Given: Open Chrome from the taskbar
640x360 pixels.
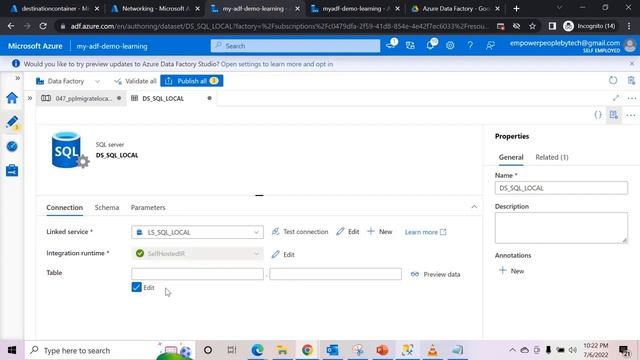Looking at the screenshot, I should [x=307, y=350].
